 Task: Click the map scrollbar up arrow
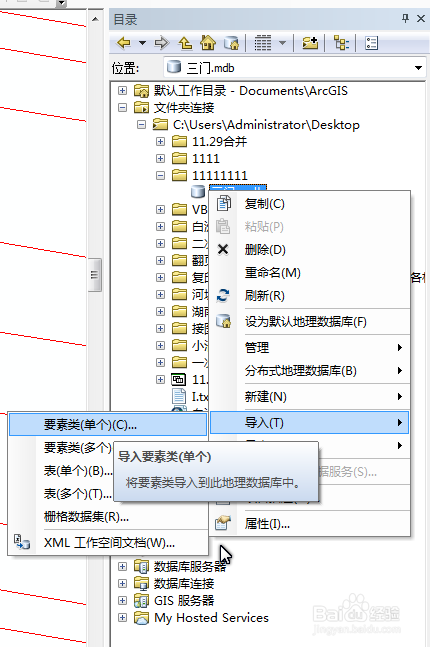tap(95, 19)
